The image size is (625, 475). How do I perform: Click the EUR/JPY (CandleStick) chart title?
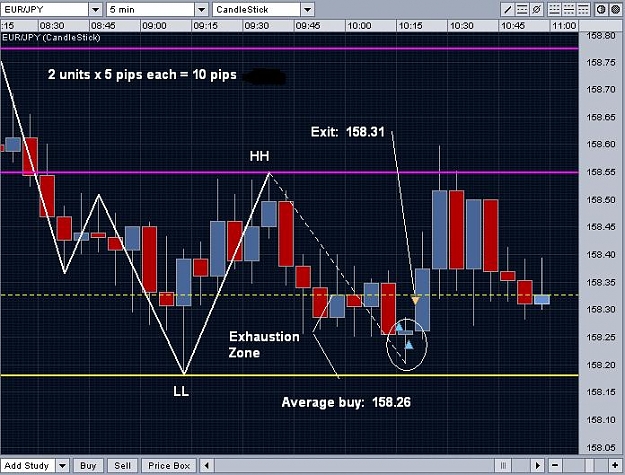coord(51,37)
